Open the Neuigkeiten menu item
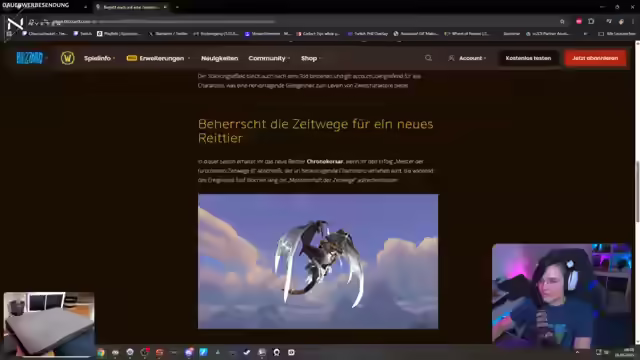 click(x=220, y=58)
